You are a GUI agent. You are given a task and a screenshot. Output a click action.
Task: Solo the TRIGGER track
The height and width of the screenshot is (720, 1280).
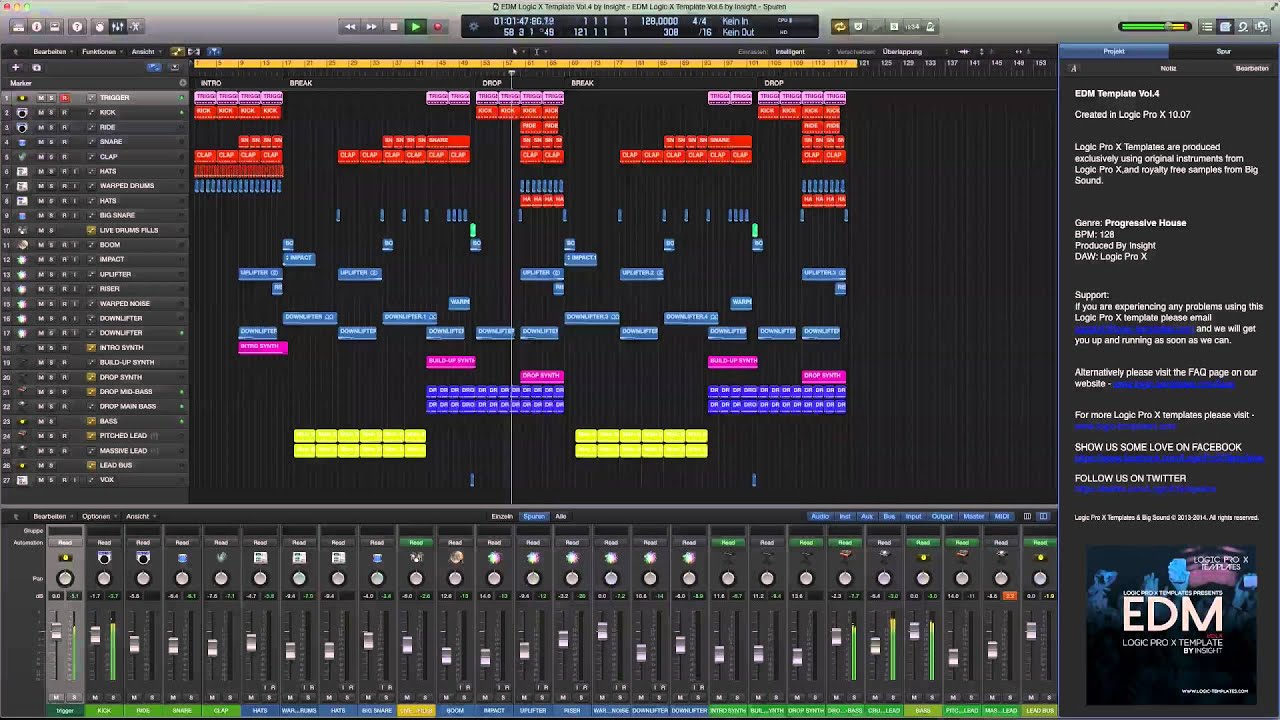click(53, 98)
